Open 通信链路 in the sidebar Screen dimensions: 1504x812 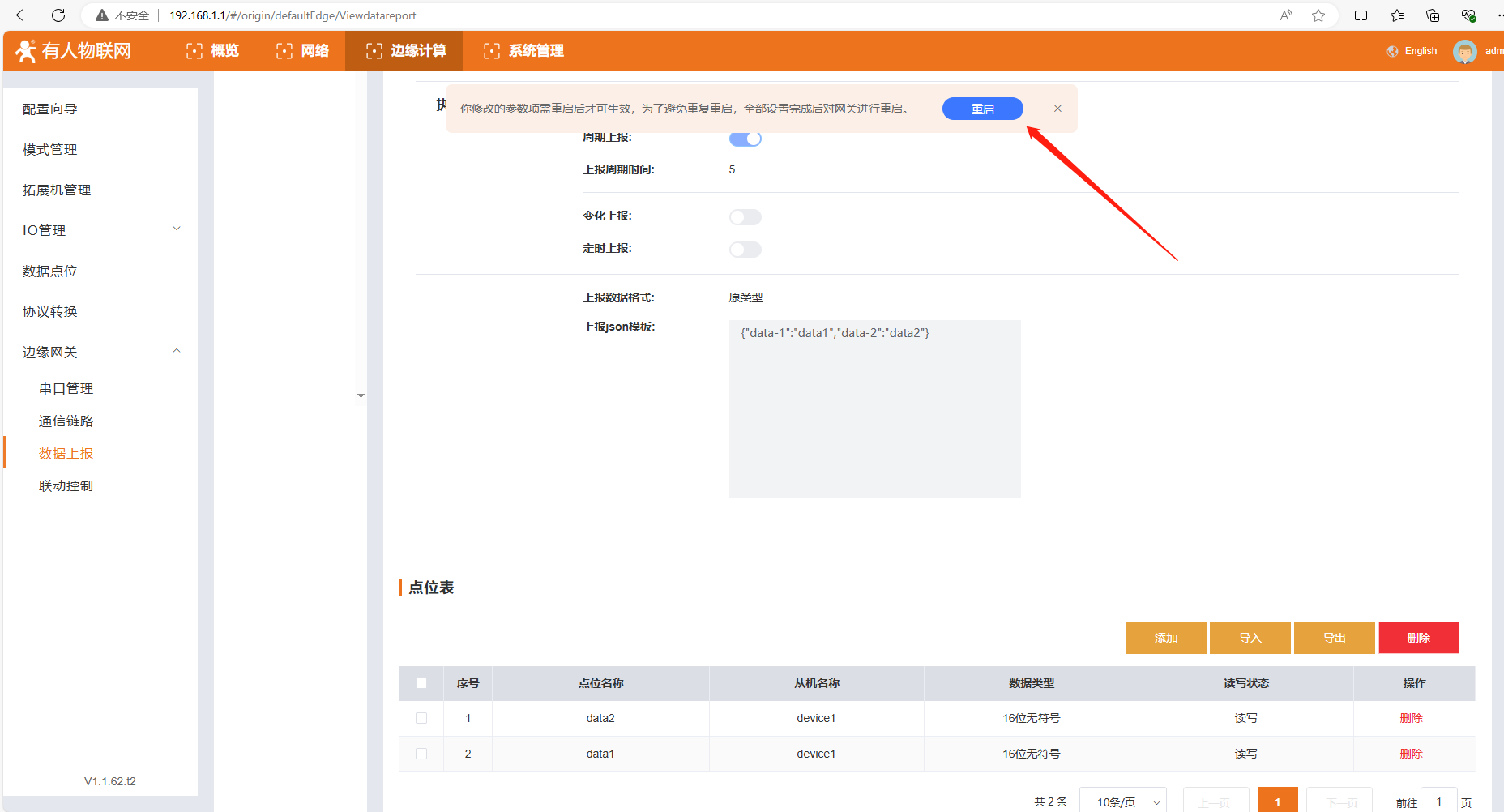pos(66,421)
